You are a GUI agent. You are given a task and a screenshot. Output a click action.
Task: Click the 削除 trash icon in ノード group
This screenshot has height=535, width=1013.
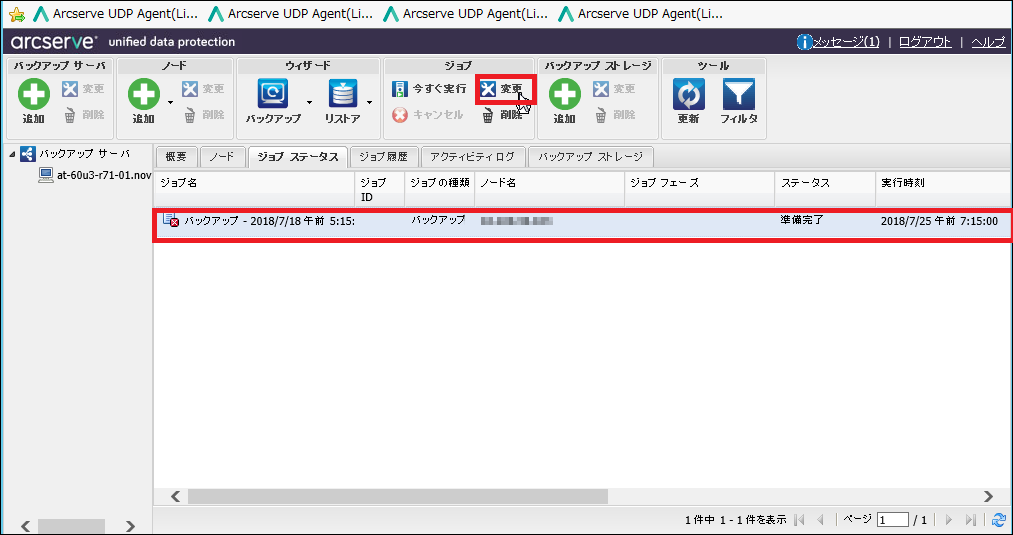tap(190, 115)
